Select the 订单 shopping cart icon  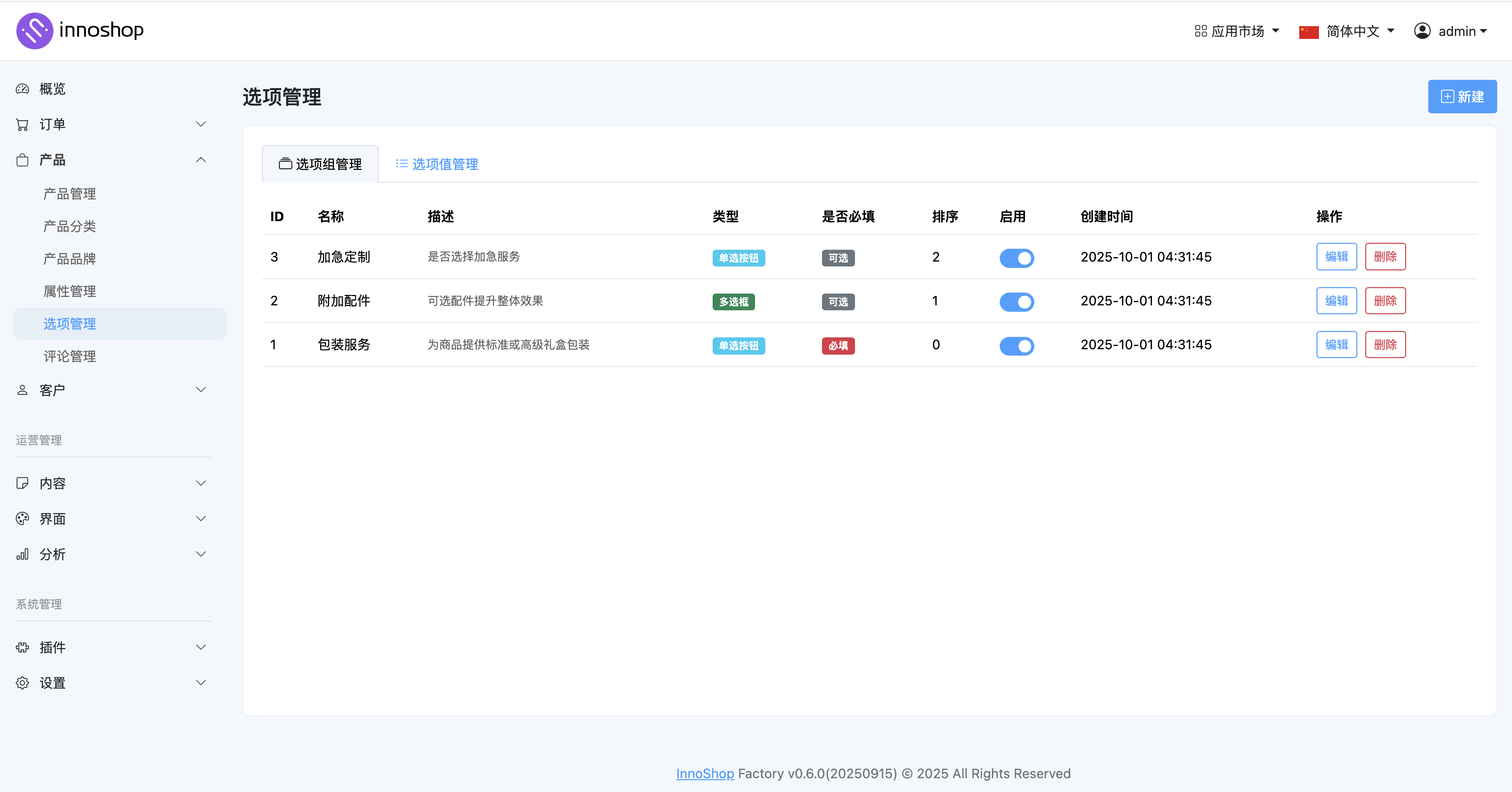[22, 124]
